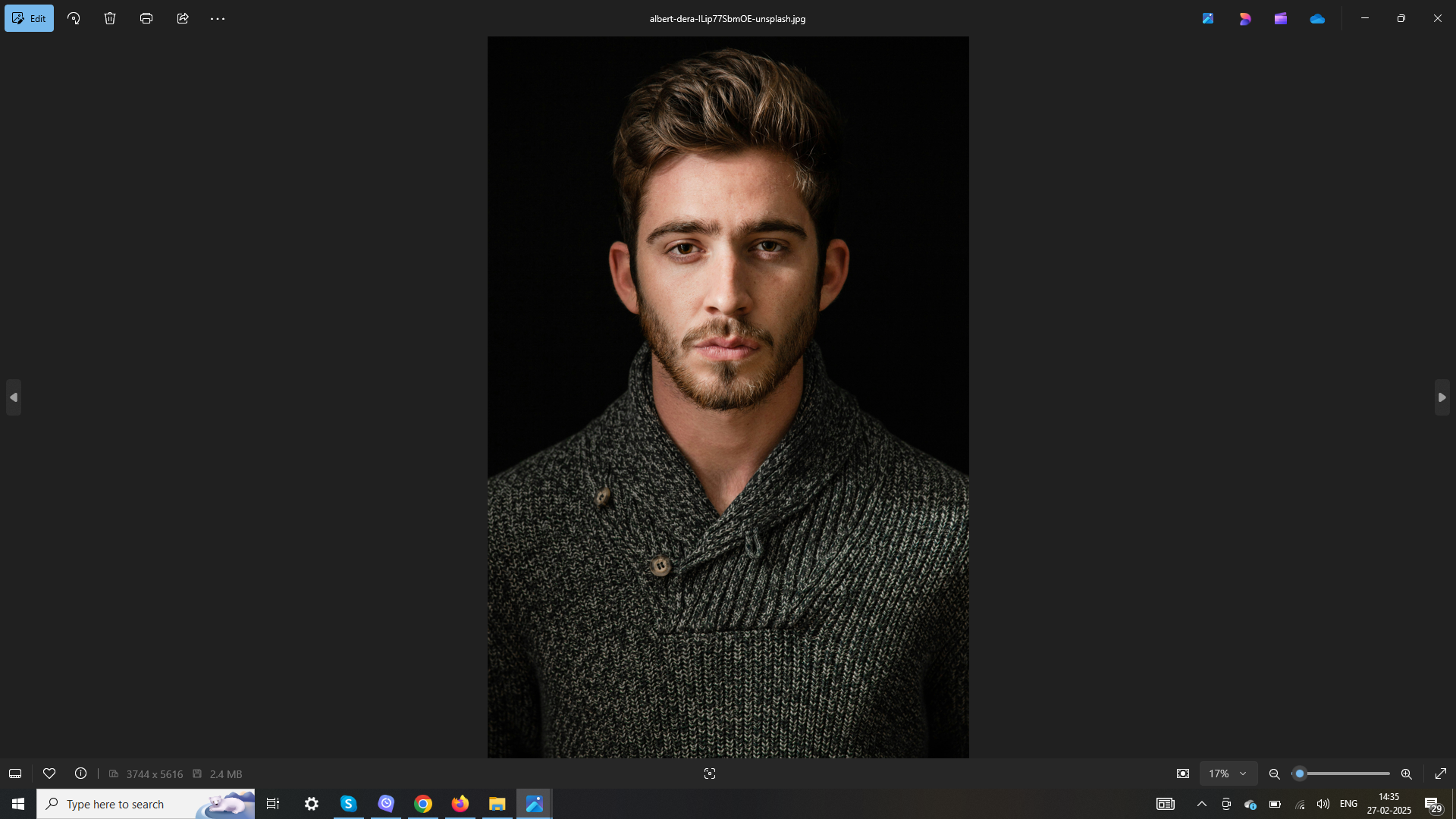Click the 3744 x 5616 dimensions text

(155, 774)
